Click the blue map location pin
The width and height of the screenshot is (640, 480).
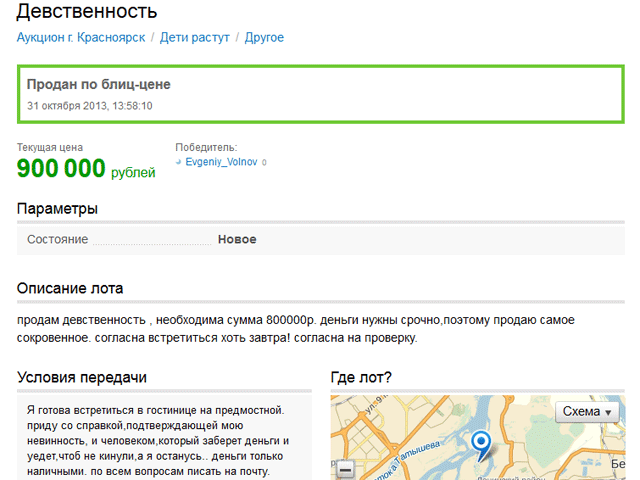[482, 443]
